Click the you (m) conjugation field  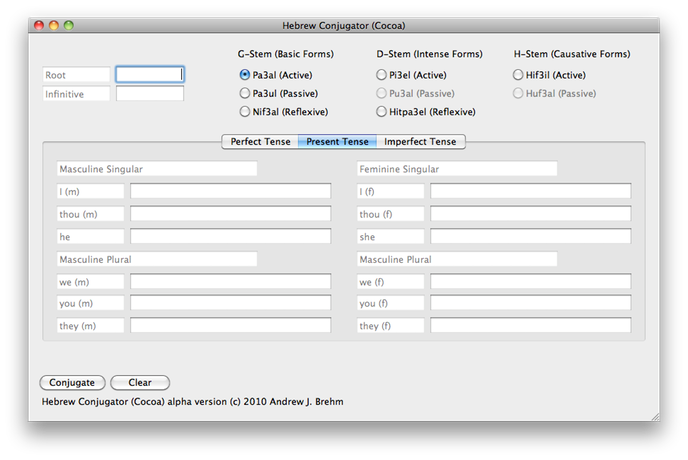tap(230, 303)
